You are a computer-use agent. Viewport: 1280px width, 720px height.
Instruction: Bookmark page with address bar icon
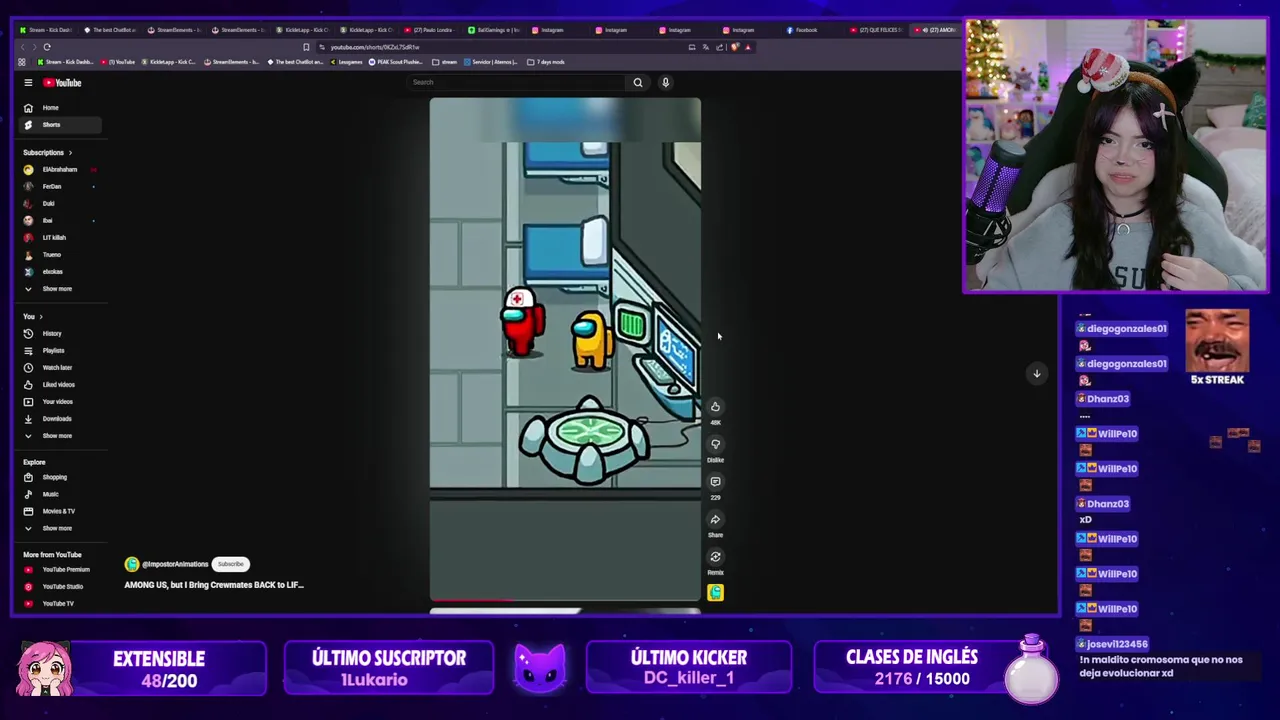pyautogui.click(x=306, y=47)
